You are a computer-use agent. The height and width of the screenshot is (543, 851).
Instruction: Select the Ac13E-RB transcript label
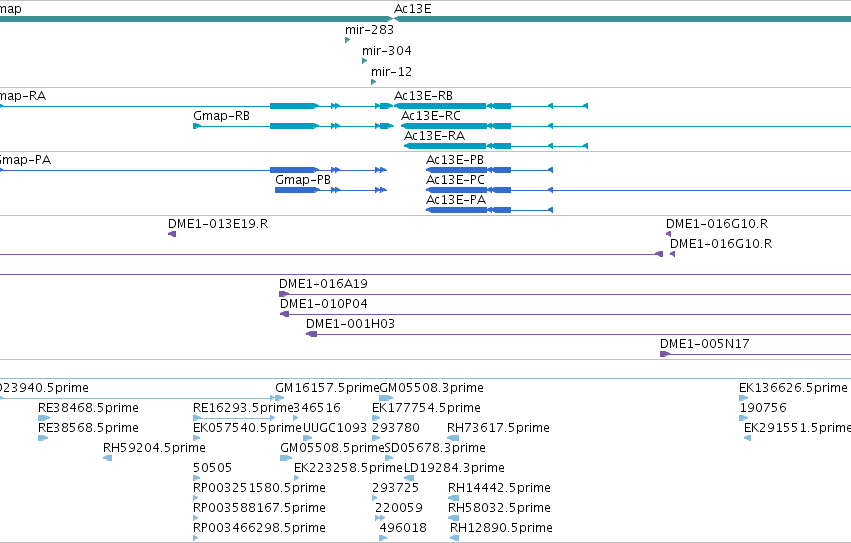423,96
